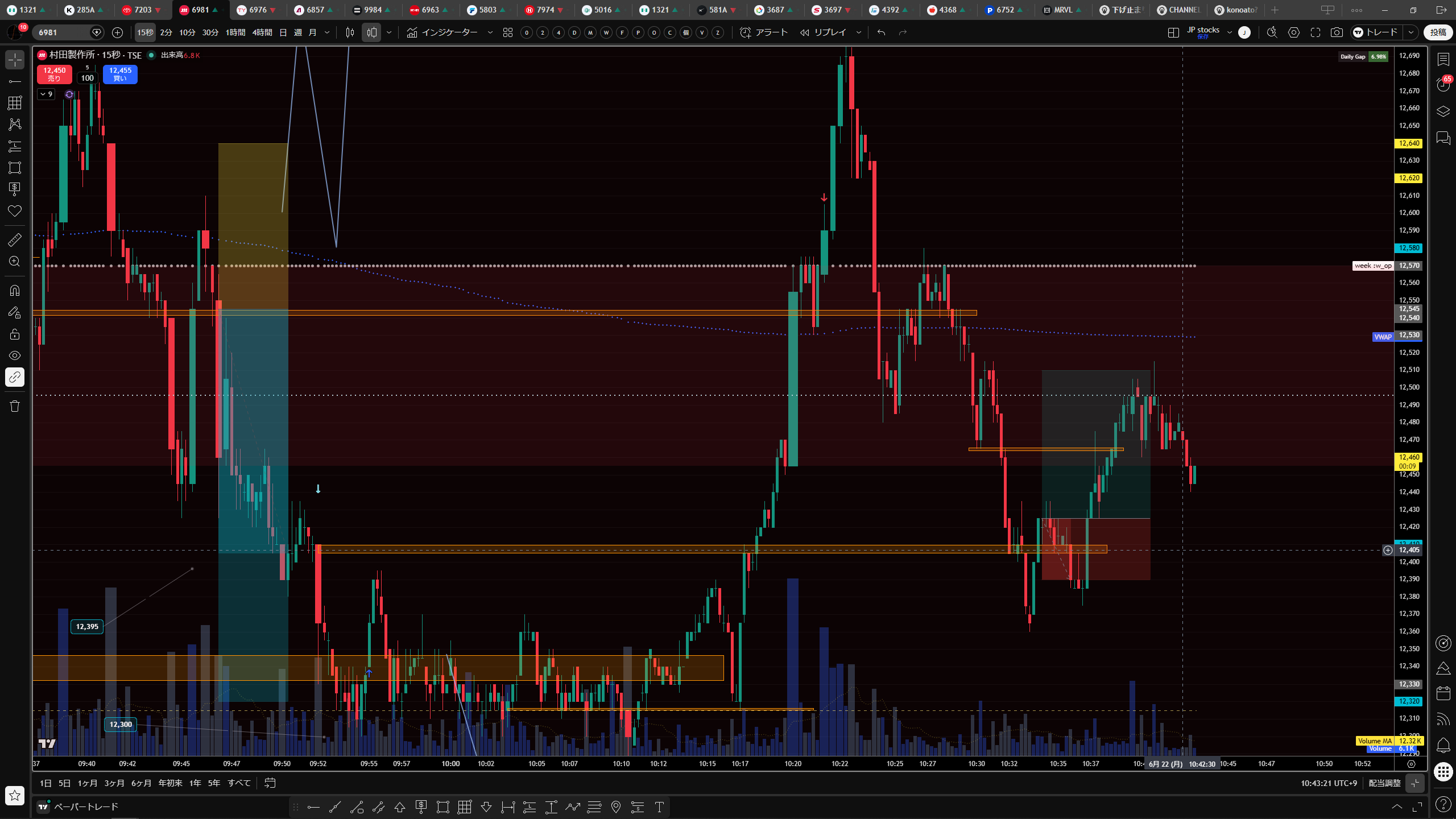Toggle the favorites star toolbar
The width and height of the screenshot is (1456, 819).
pyautogui.click(x=15, y=795)
